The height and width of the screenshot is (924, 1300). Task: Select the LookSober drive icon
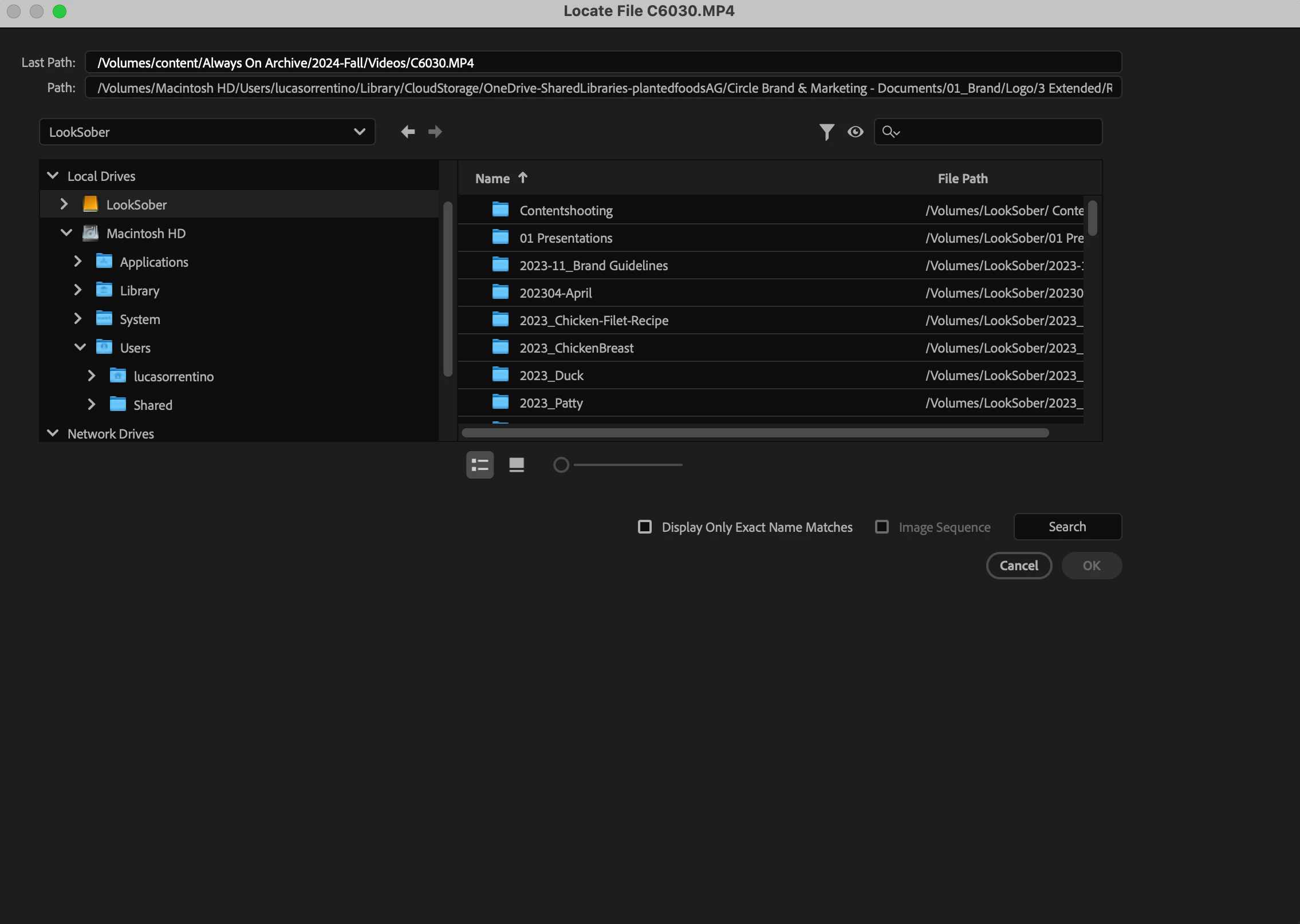click(90, 204)
